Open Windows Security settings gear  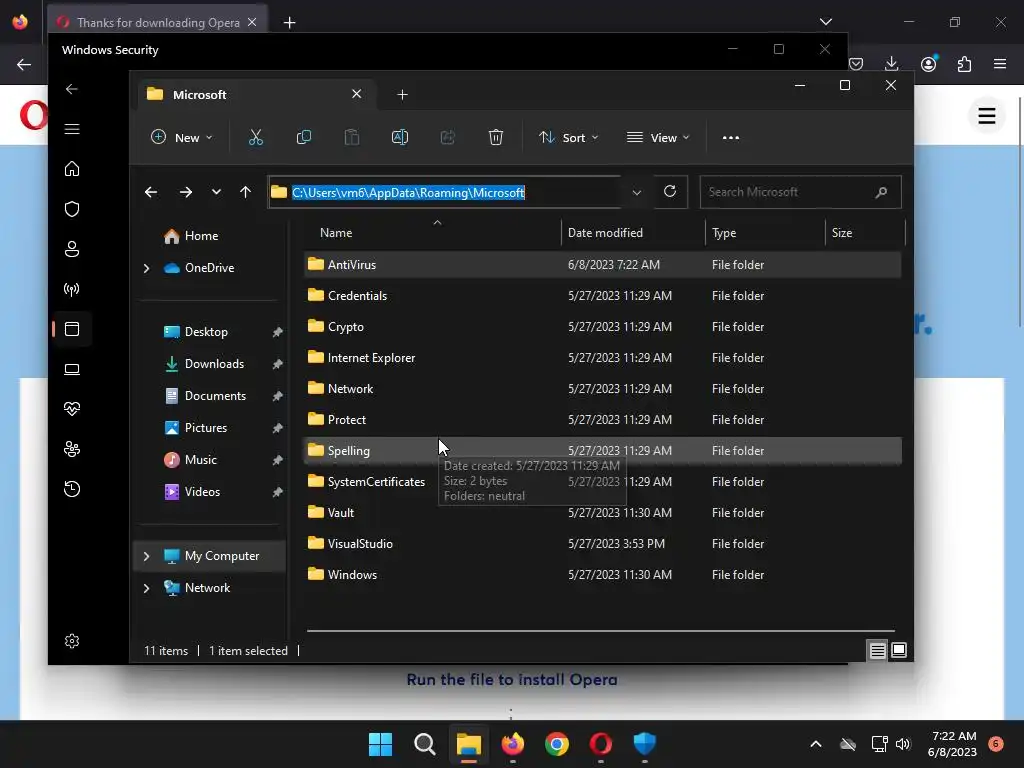coord(72,641)
